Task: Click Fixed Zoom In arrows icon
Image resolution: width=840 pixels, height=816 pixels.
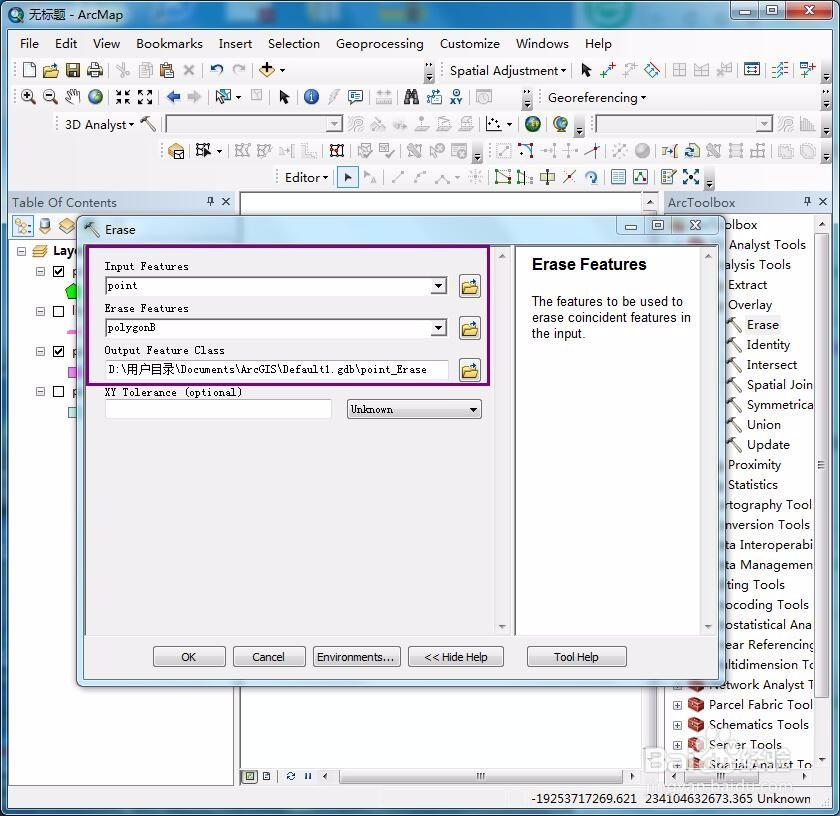Action: pos(123,97)
